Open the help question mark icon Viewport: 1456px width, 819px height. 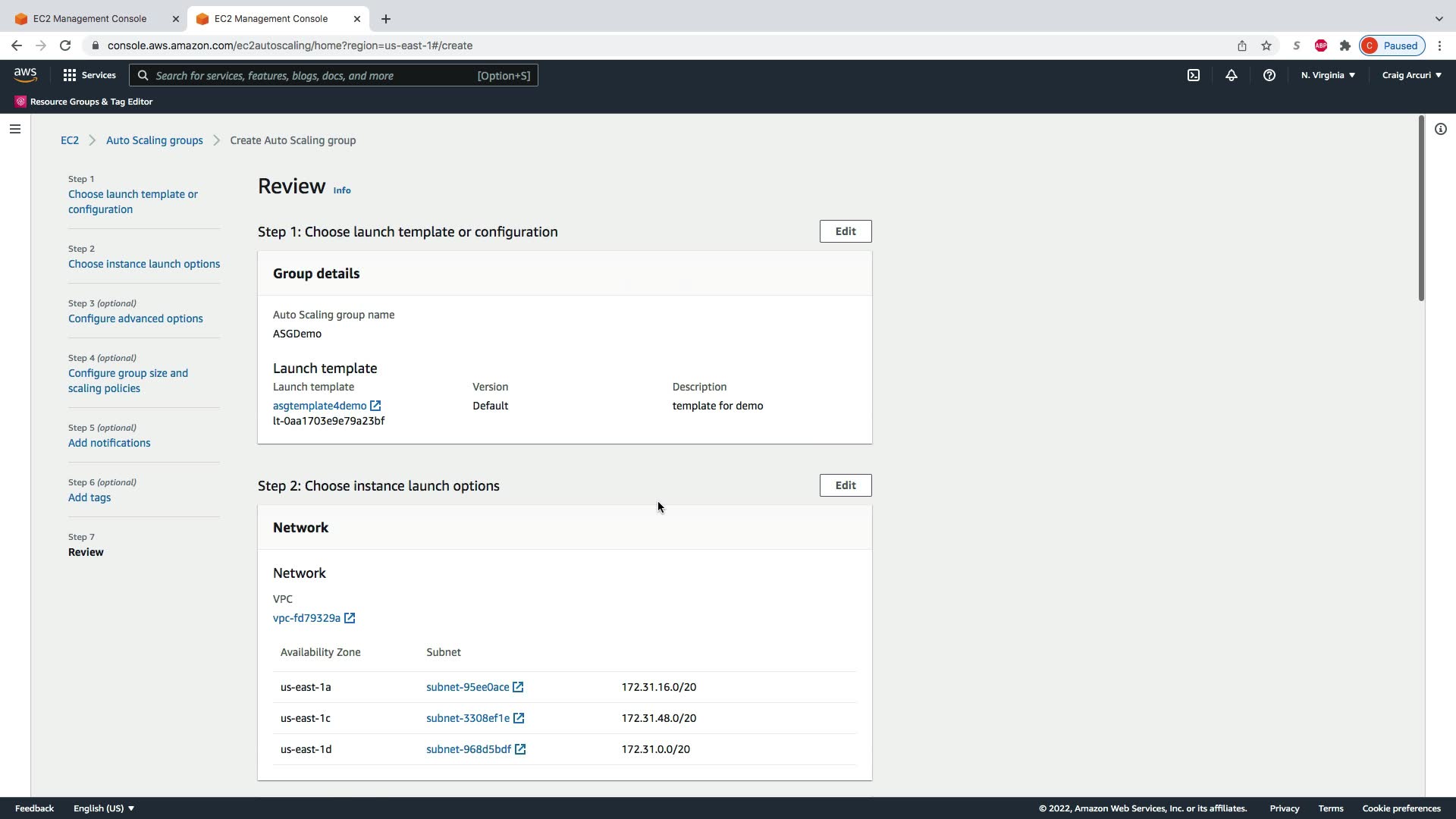(1269, 75)
